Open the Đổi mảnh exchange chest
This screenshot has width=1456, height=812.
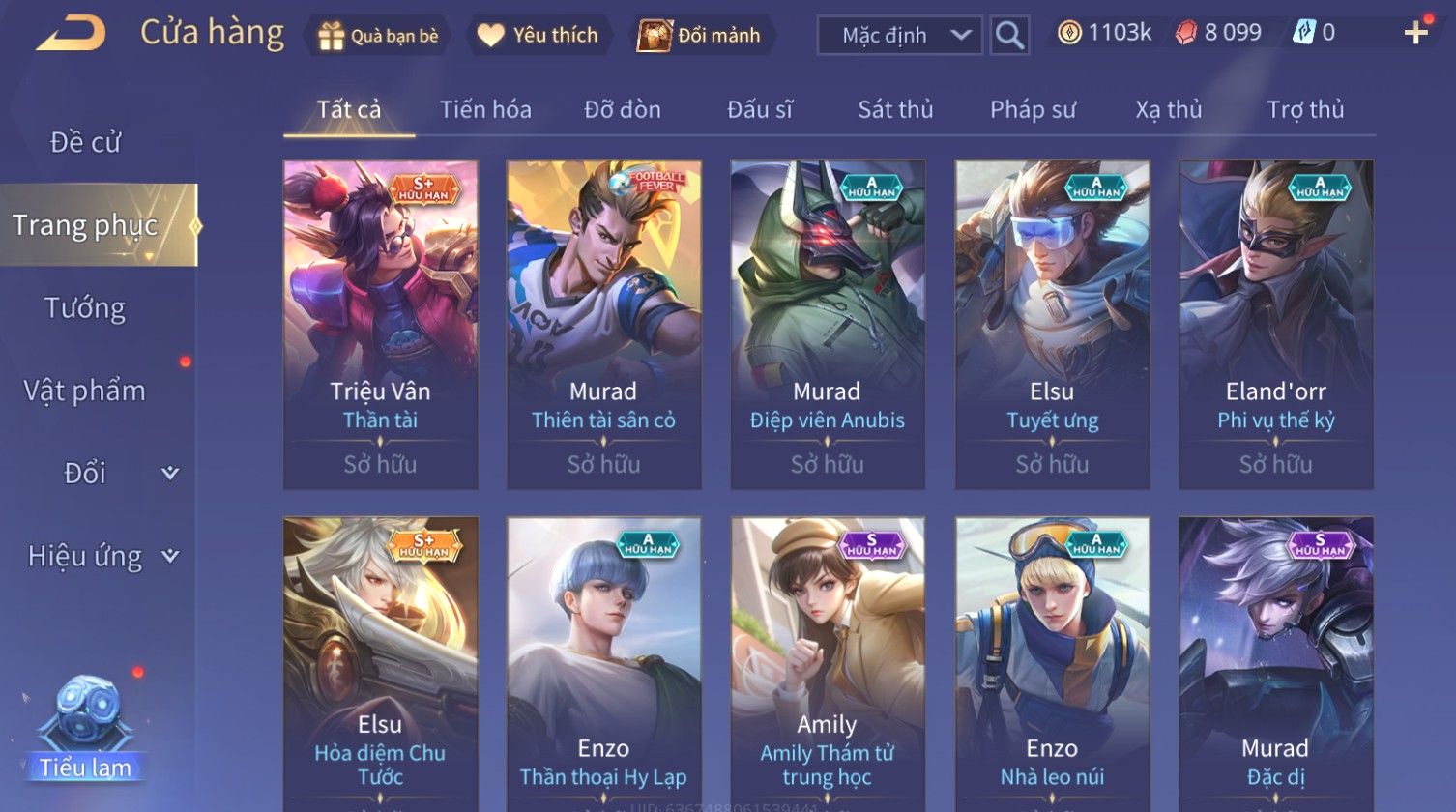(x=702, y=36)
